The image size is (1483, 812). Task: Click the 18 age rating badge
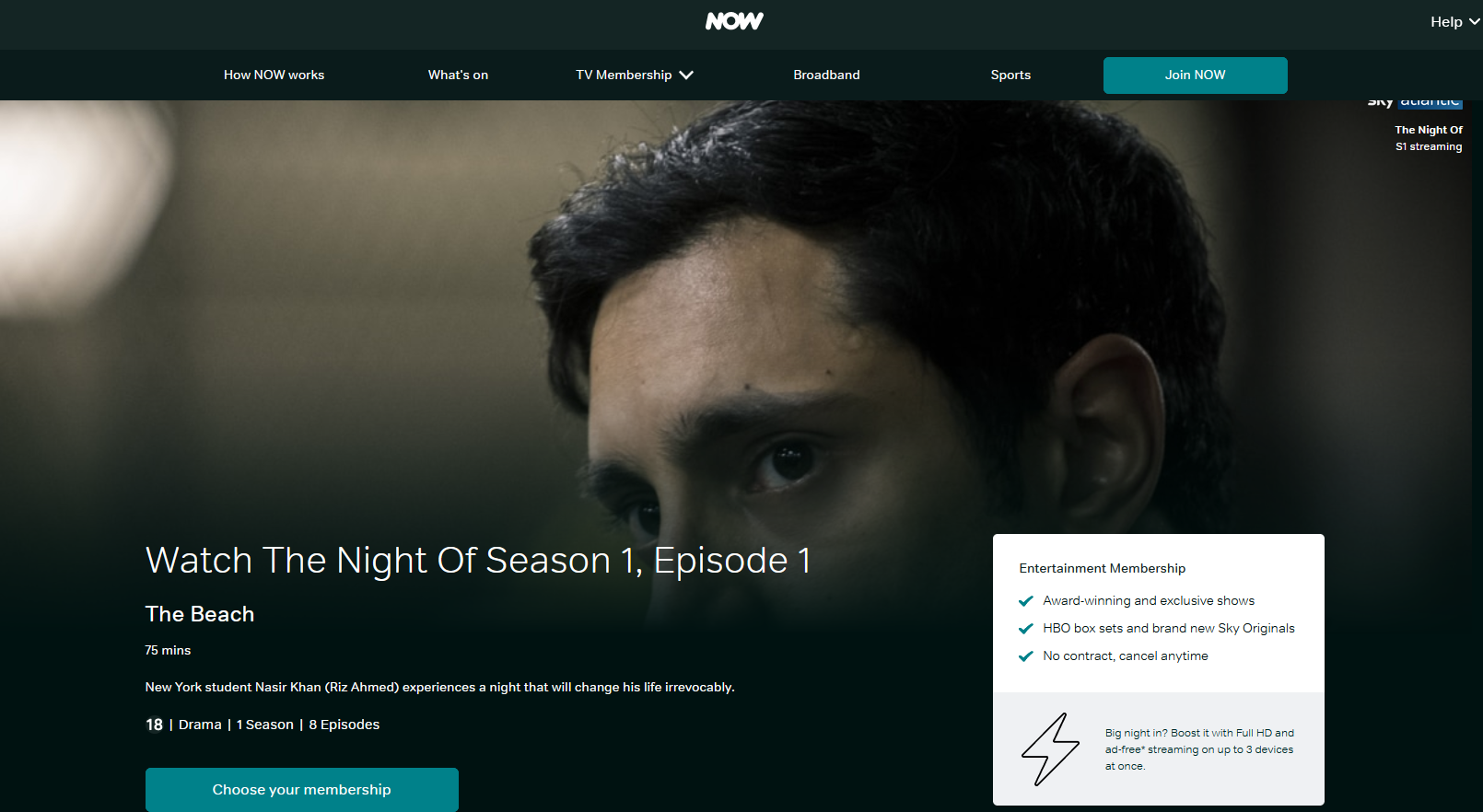154,725
